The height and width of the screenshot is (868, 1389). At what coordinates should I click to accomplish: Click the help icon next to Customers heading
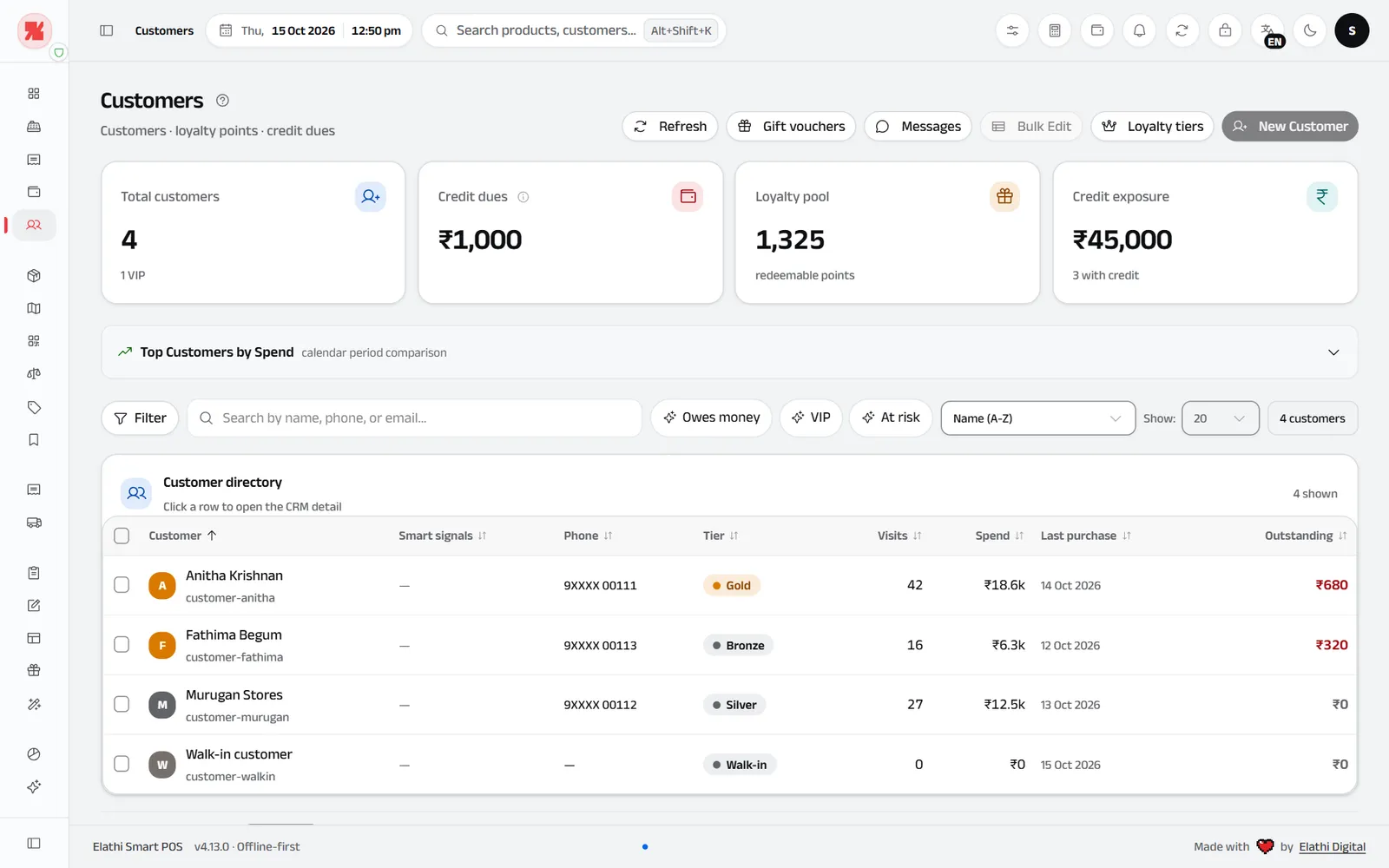tap(222, 101)
